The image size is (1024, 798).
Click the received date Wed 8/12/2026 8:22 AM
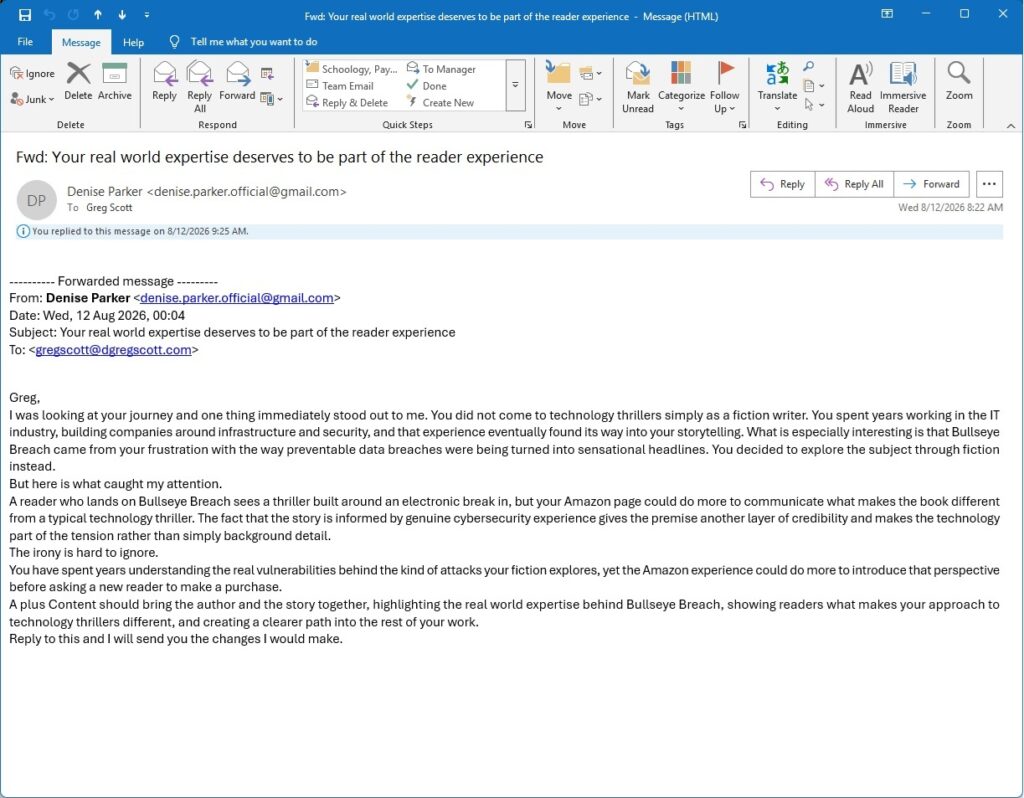point(950,207)
